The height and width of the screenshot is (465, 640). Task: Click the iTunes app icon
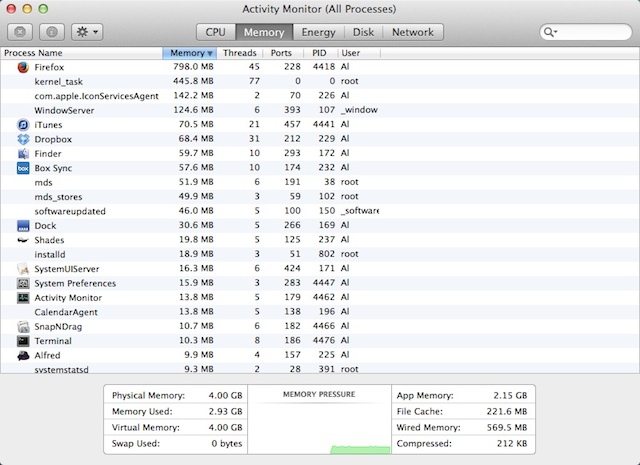tap(23, 125)
